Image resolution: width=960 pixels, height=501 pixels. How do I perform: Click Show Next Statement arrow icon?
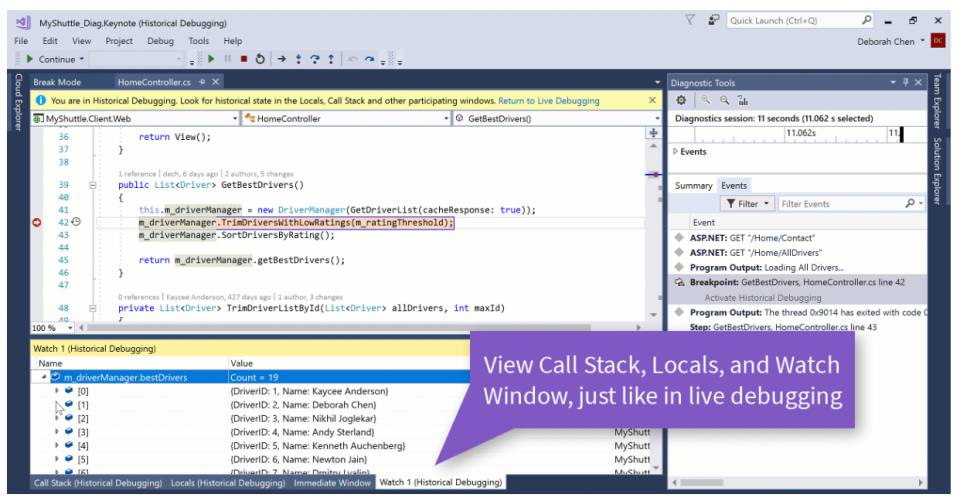click(282, 59)
